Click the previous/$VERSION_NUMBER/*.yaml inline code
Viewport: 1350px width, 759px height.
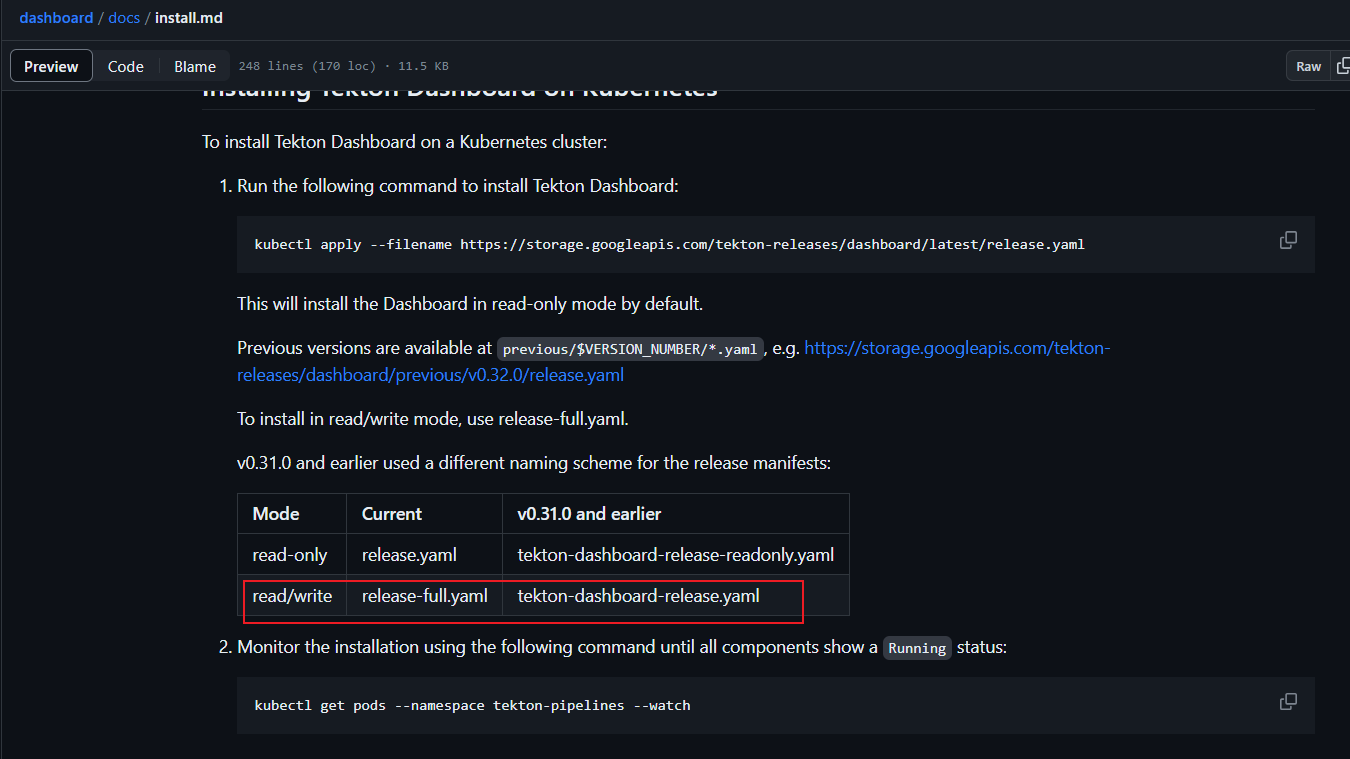click(x=630, y=349)
